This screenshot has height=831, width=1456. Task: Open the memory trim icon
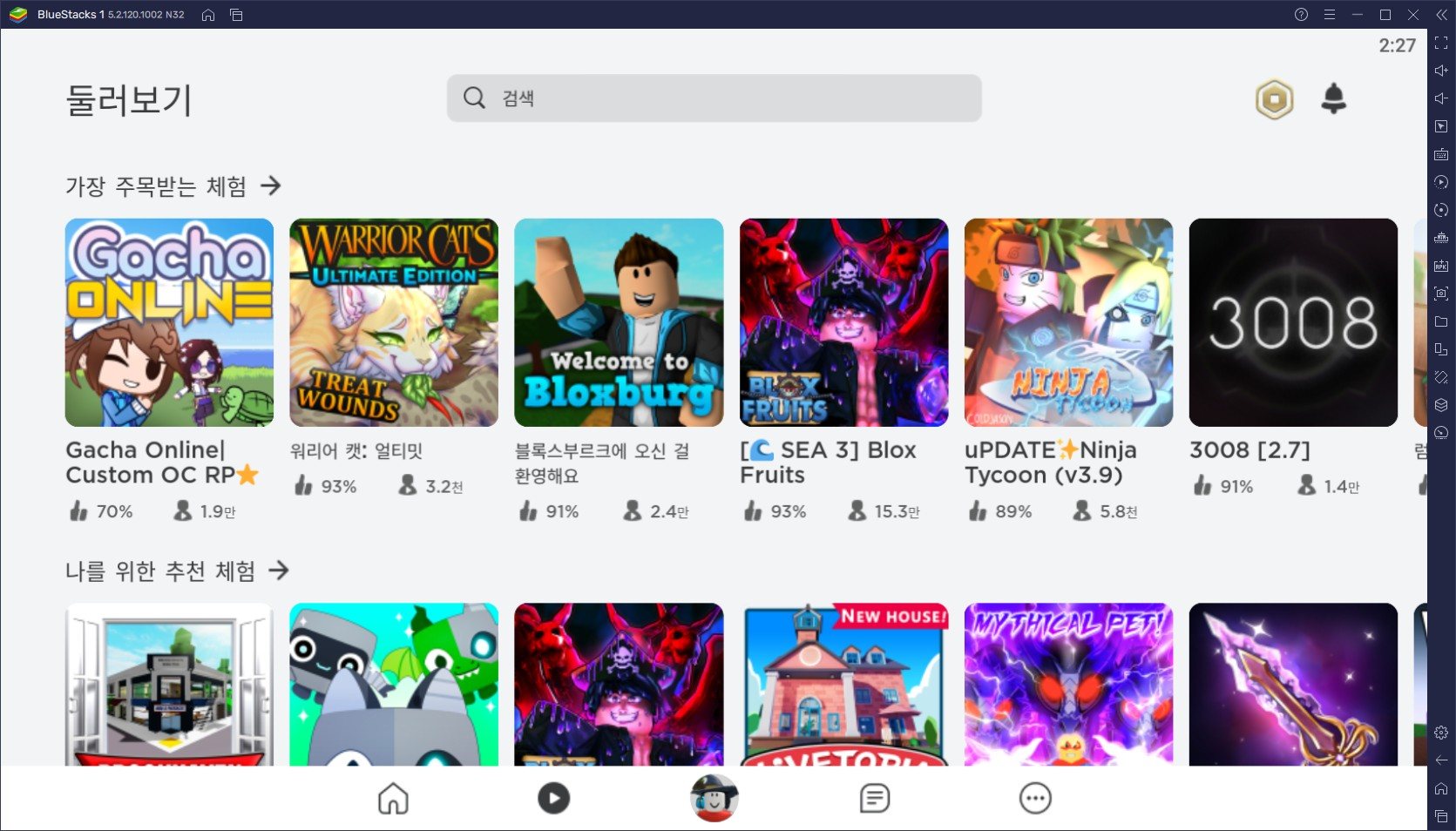pos(1441,238)
